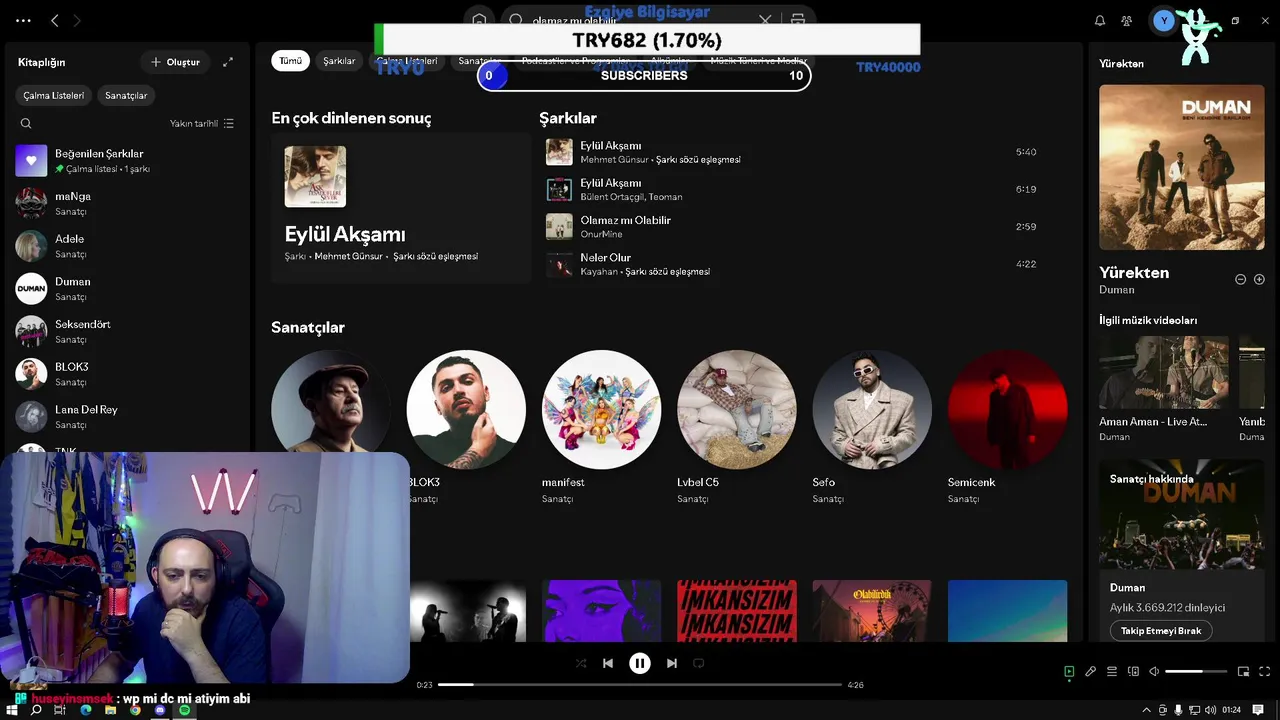This screenshot has height=720, width=1280.
Task: Toggle the repeat button beside next
Action: point(699,663)
